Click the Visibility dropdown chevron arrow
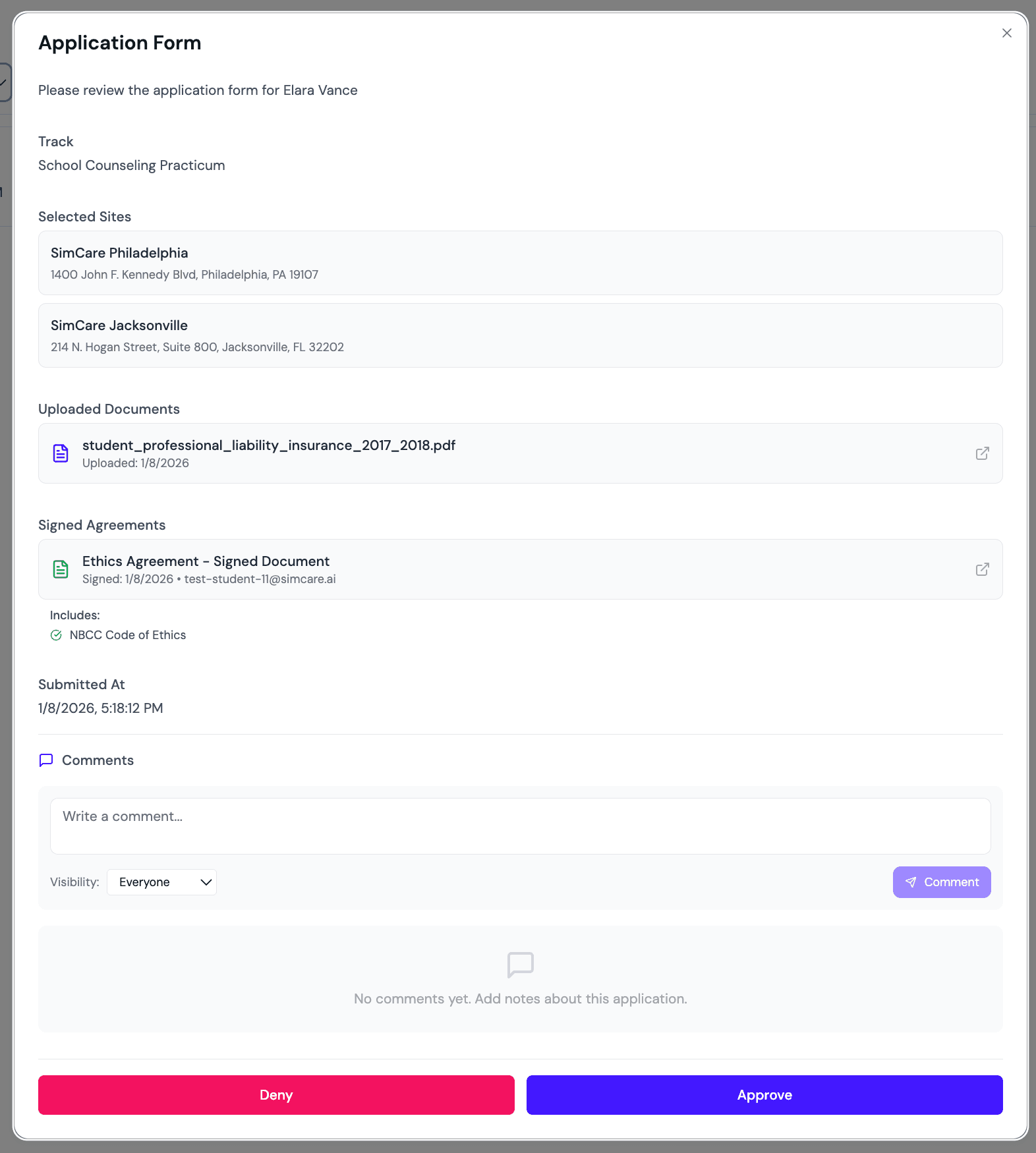 pyautogui.click(x=206, y=882)
